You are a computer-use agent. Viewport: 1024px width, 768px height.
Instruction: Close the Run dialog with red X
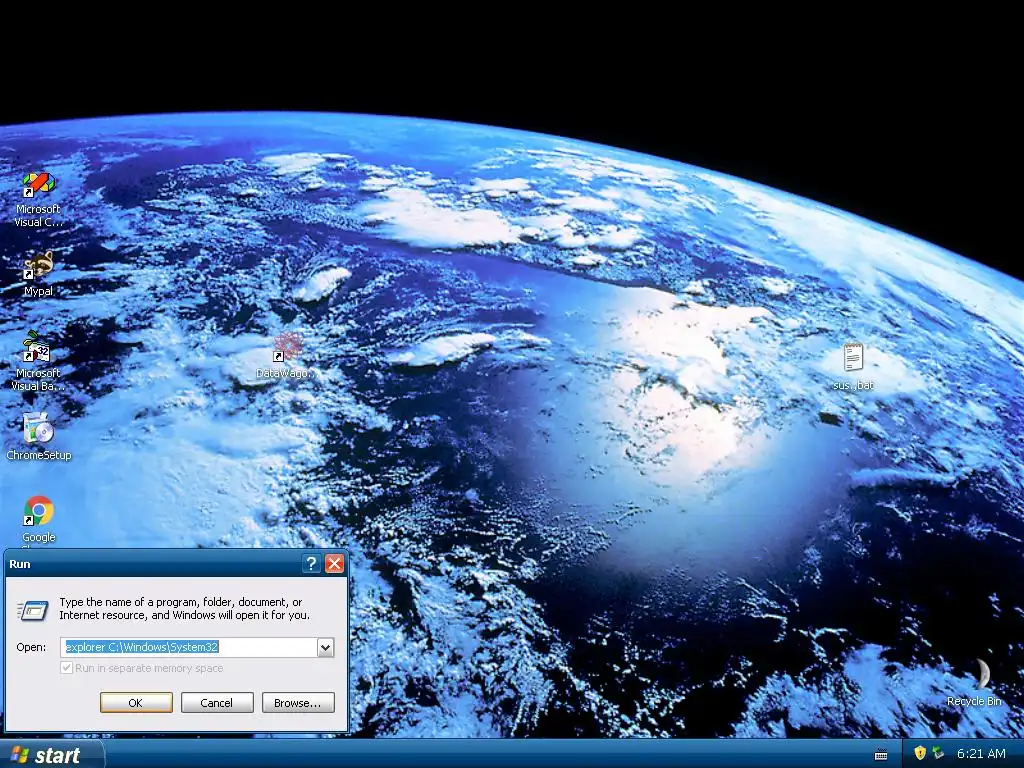click(334, 564)
